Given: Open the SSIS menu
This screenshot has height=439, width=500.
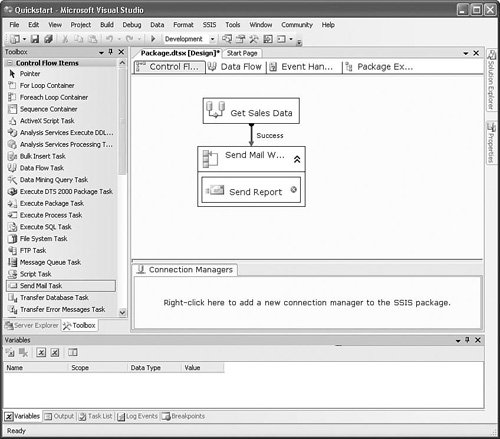Looking at the screenshot, I should (209, 25).
